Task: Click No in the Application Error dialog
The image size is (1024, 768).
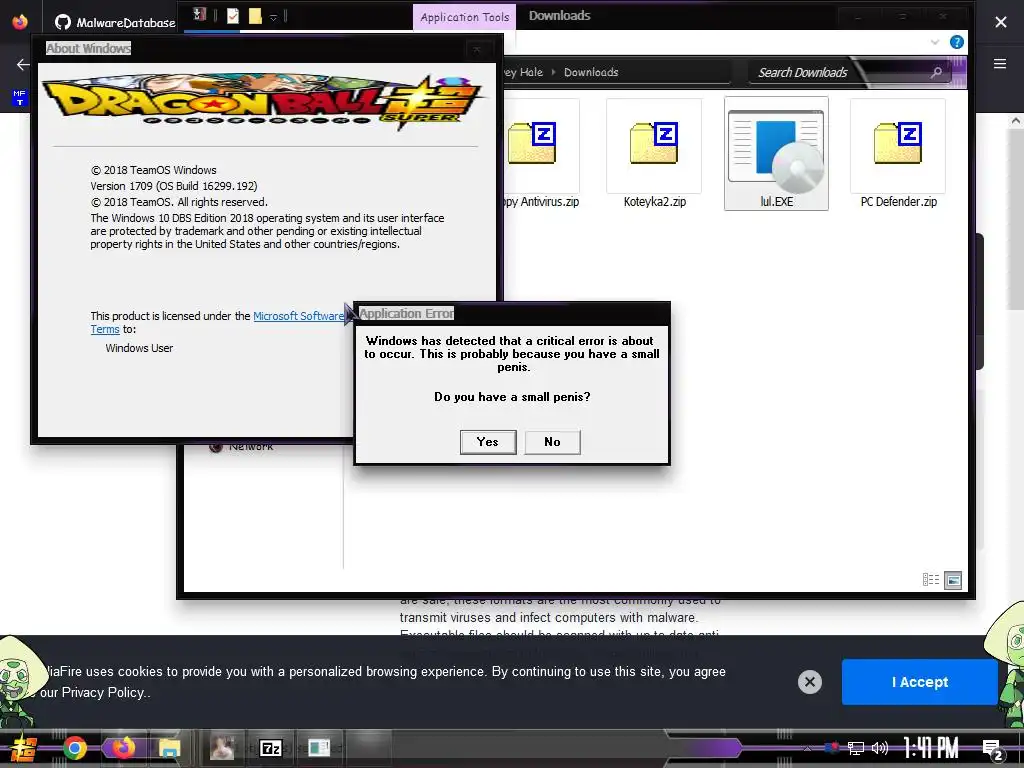Action: [x=552, y=442]
